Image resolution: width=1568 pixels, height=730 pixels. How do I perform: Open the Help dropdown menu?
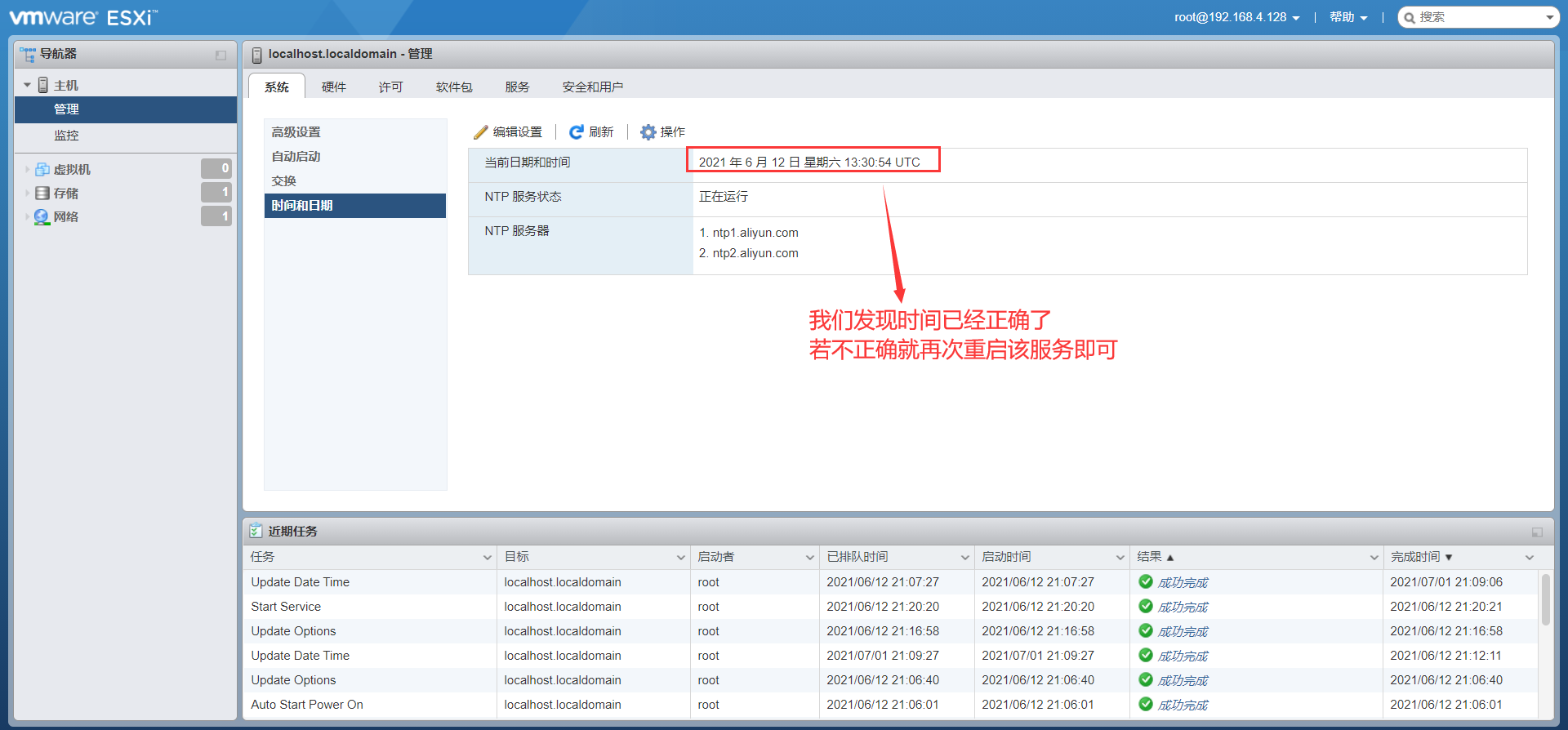[1348, 17]
